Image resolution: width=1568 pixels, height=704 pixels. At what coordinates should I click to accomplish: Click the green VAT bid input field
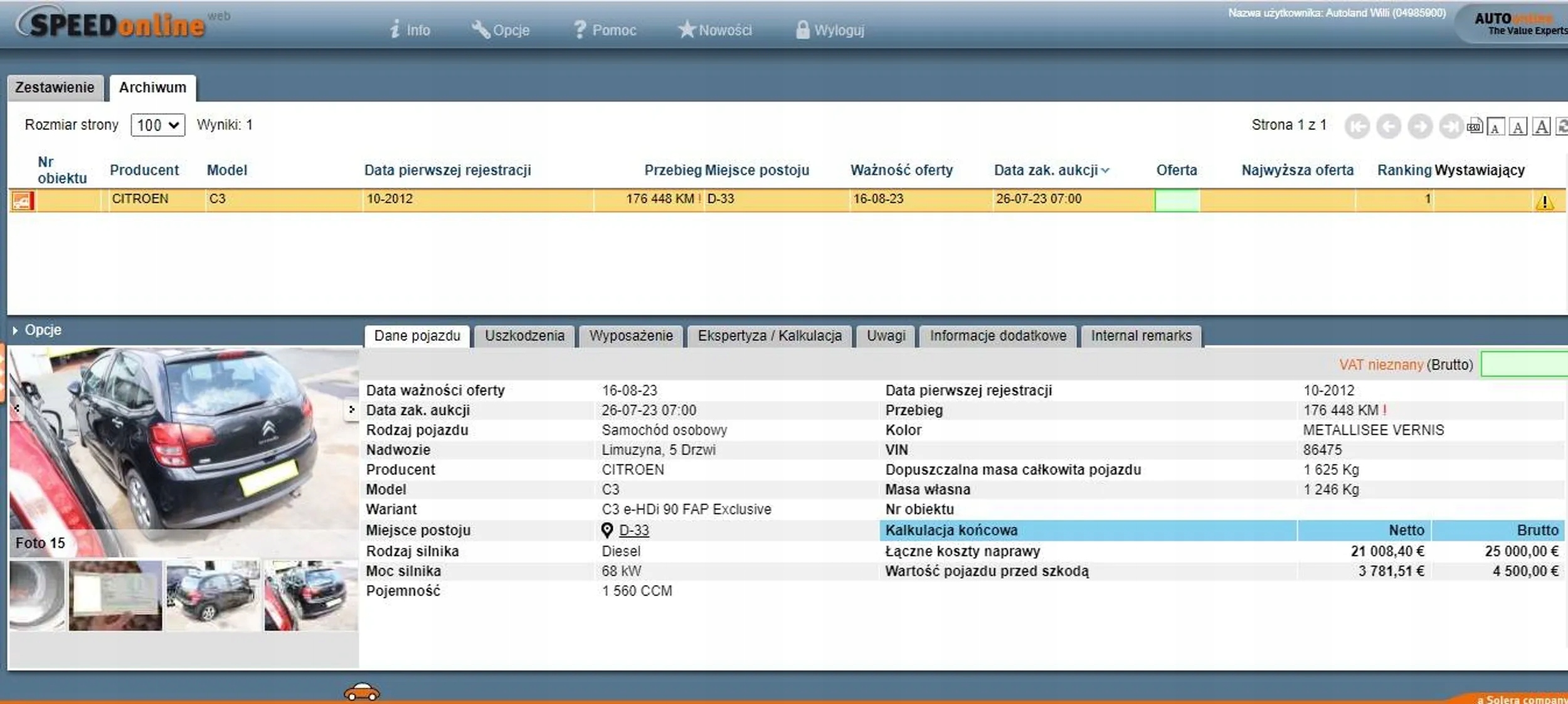(1524, 365)
